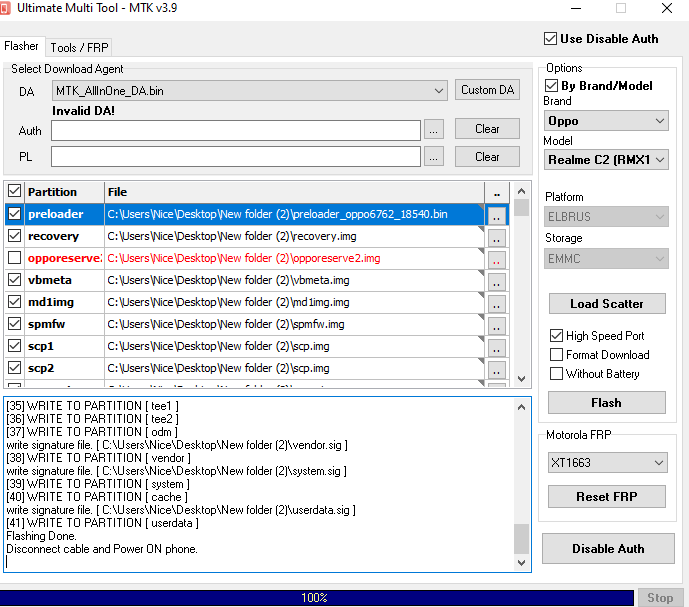This screenshot has width=689, height=607.
Task: Browse file for scp1 partition row
Action: [497, 348]
